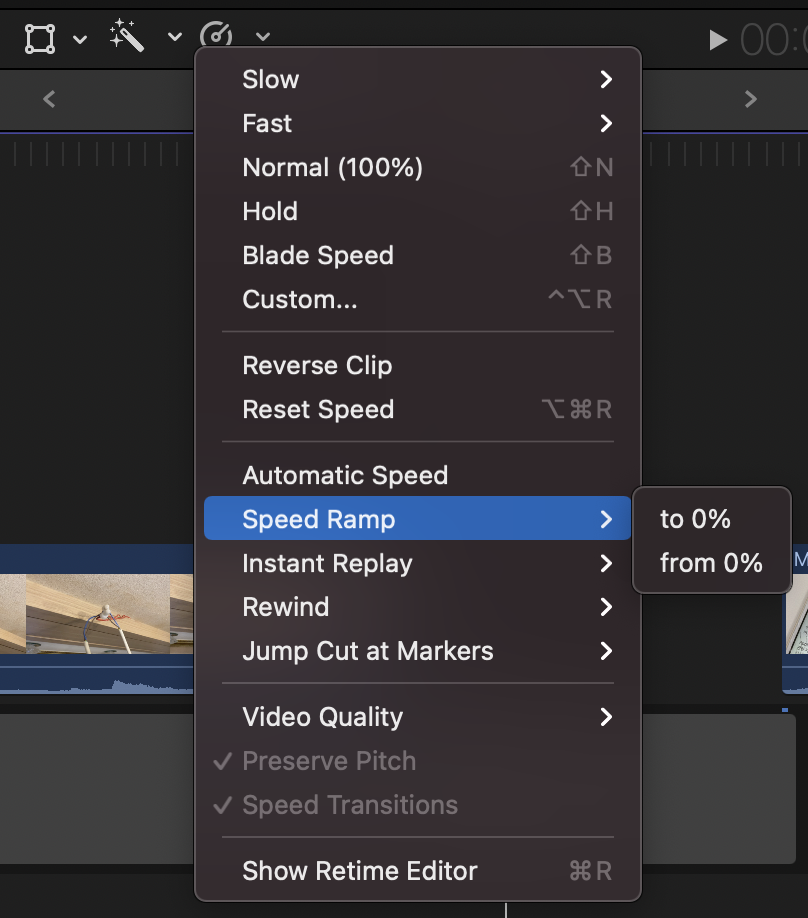This screenshot has width=808, height=918.
Task: Choose Reset Speed
Action: click(x=417, y=409)
